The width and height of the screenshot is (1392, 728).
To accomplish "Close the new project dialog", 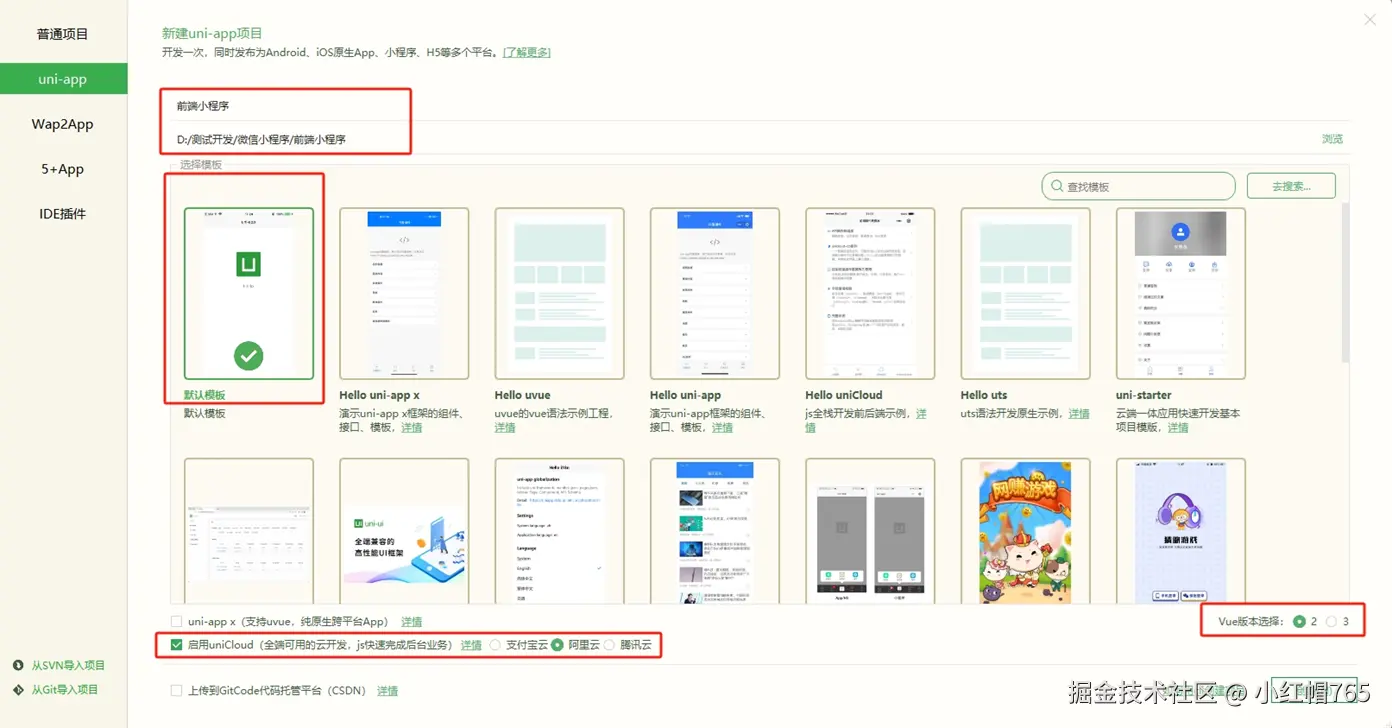I will point(1369,20).
